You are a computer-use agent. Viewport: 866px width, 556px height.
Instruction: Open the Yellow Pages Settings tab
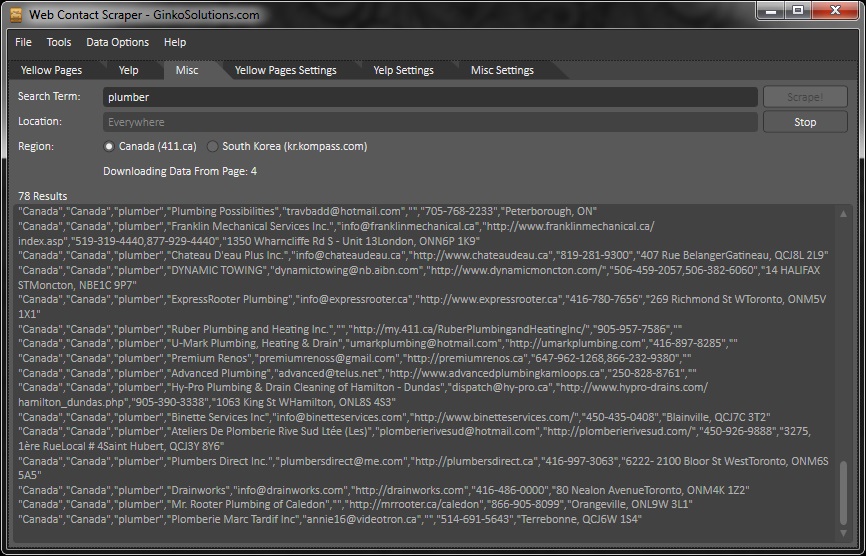pos(286,70)
